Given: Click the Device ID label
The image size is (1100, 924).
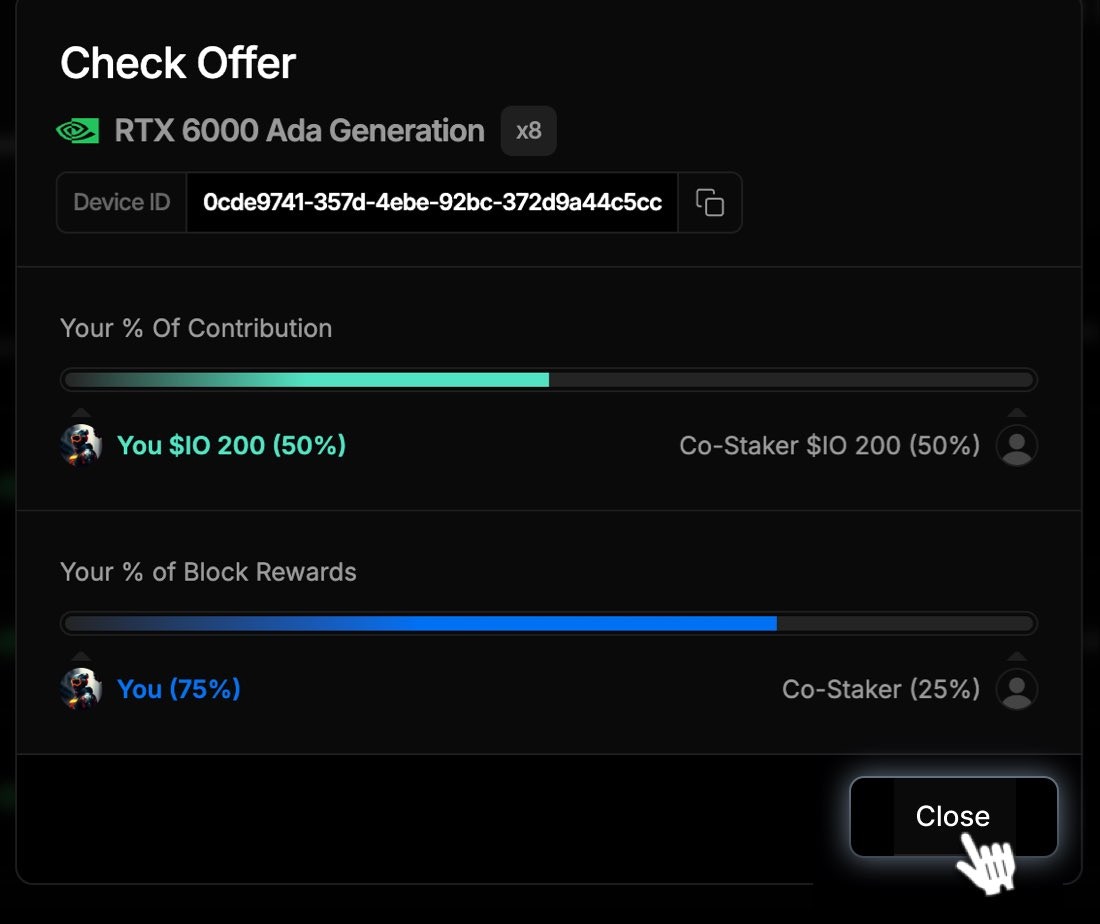Looking at the screenshot, I should [x=122, y=202].
